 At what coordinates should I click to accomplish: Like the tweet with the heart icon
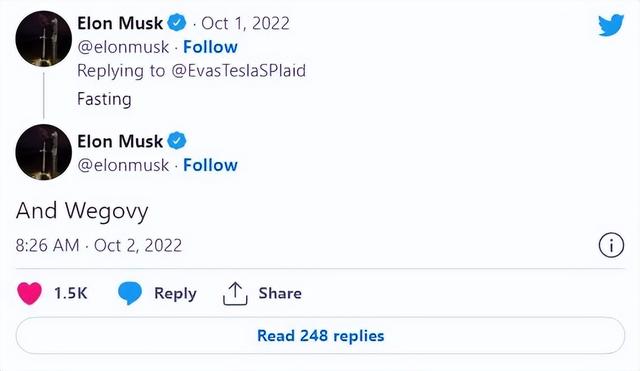[29, 293]
